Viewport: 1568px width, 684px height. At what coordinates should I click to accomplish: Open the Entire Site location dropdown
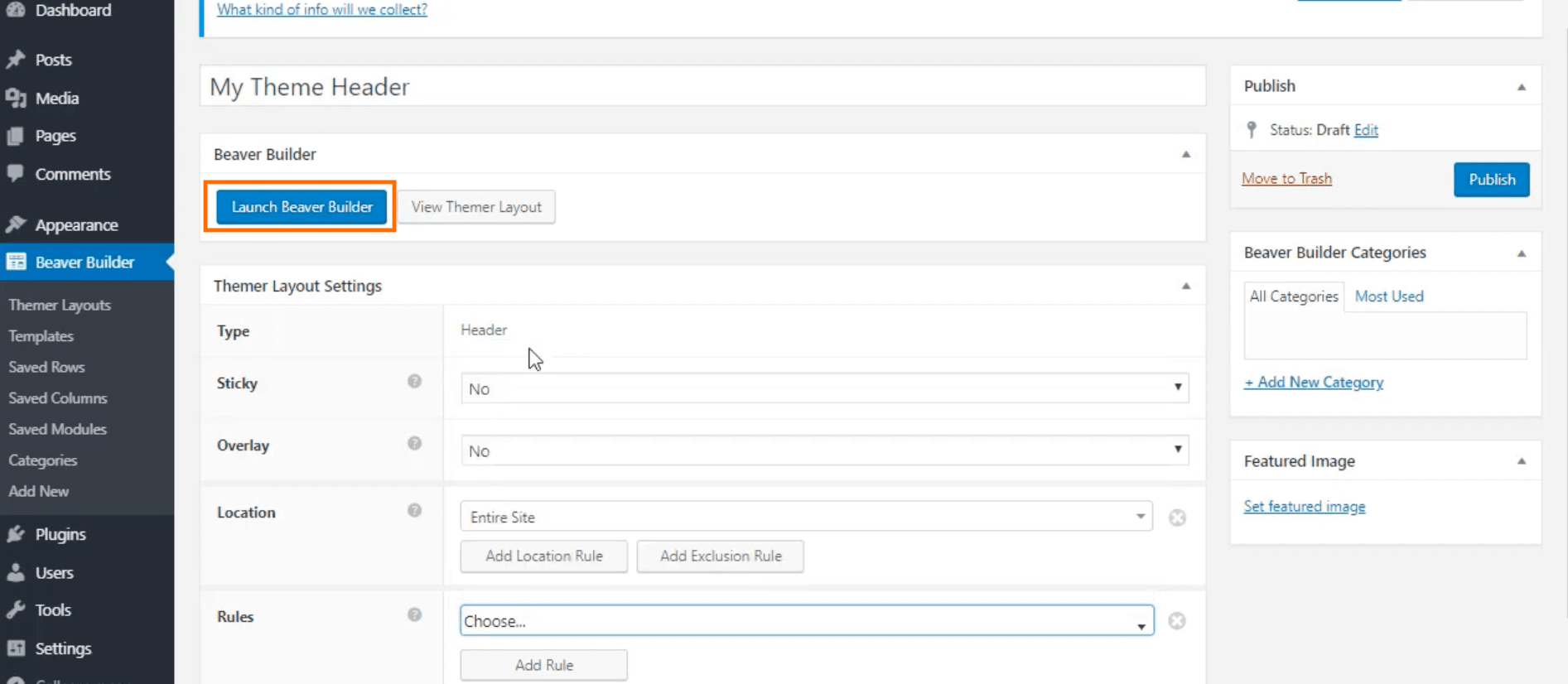click(x=806, y=517)
